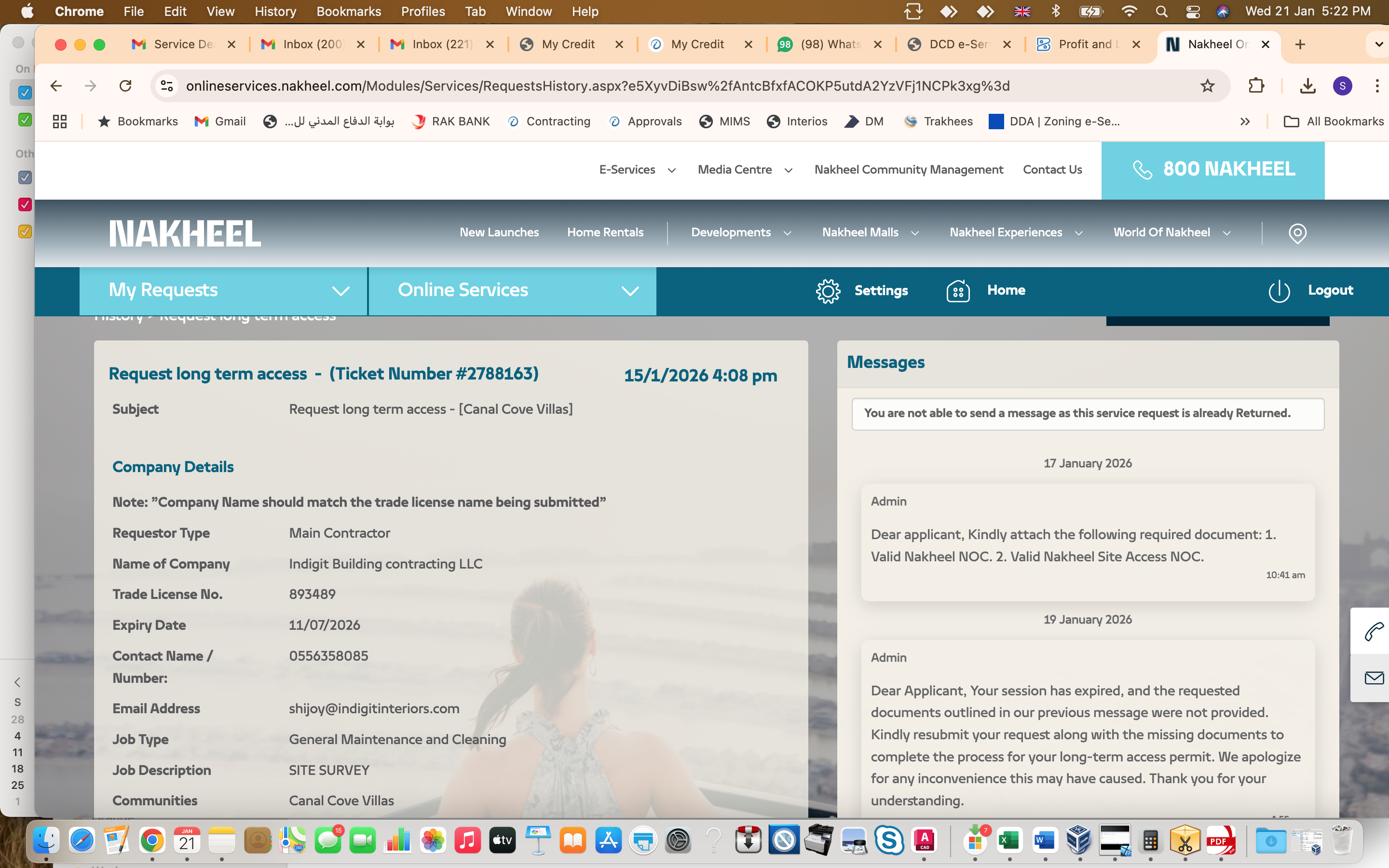Open the Contact Us link
This screenshot has height=868, width=1389.
click(1052, 169)
